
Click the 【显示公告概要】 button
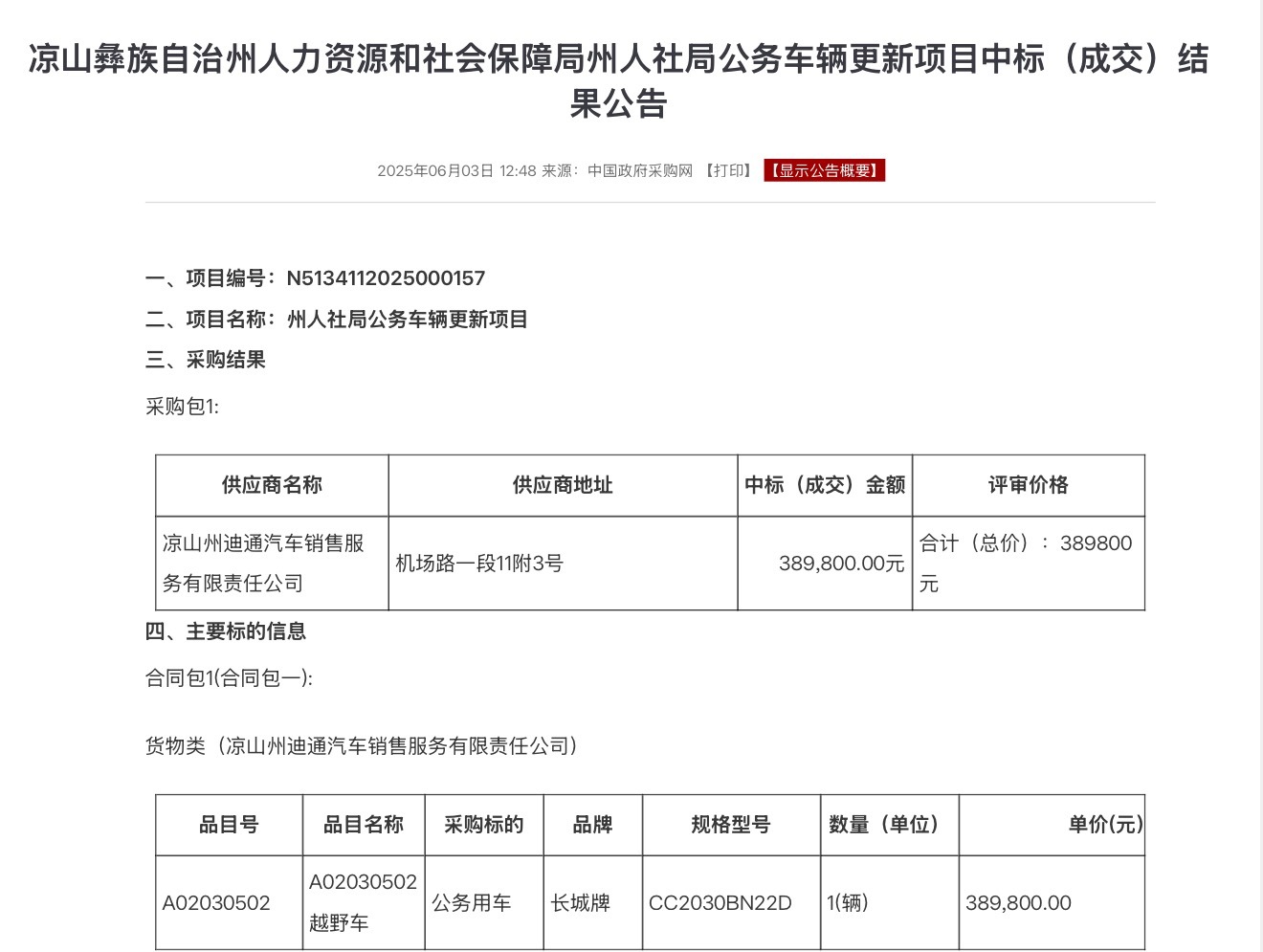coord(825,170)
